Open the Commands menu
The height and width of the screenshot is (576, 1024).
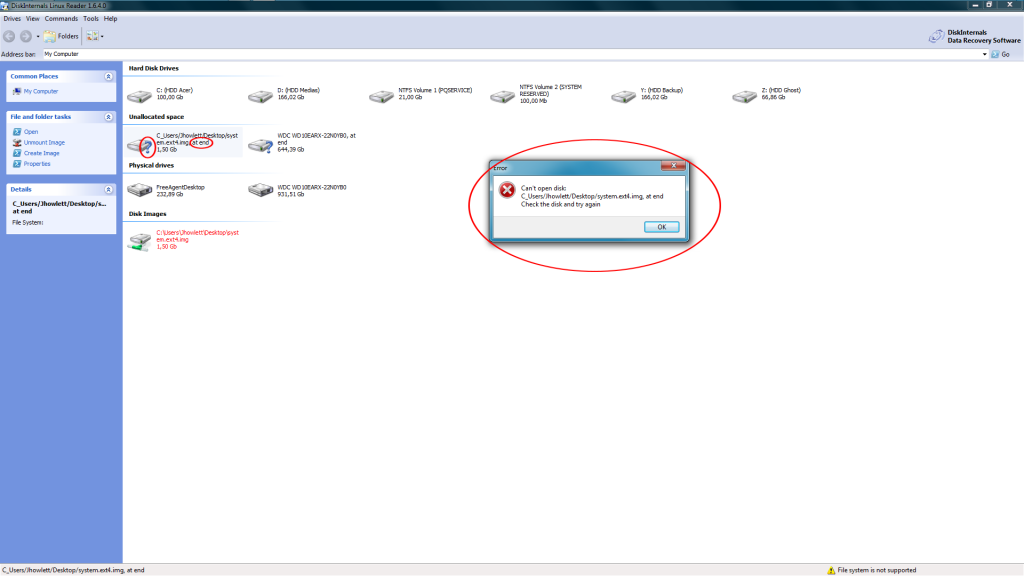pyautogui.click(x=61, y=19)
